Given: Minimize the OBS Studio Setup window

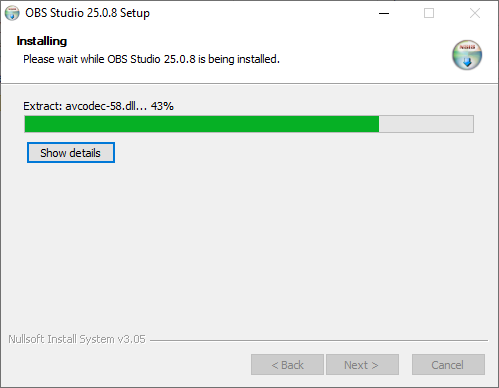Looking at the screenshot, I should (x=384, y=13).
